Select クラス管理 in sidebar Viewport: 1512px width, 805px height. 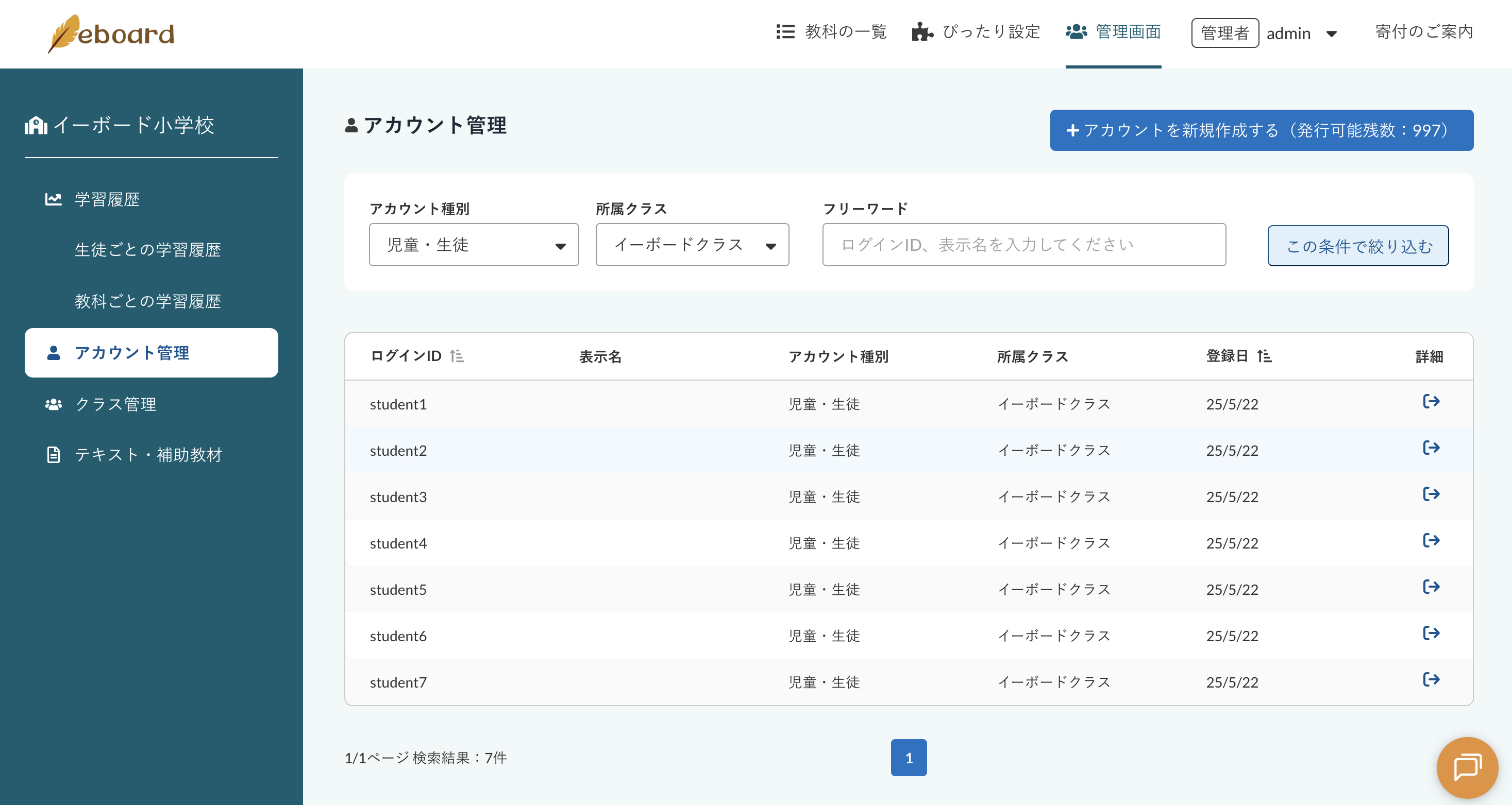(115, 404)
